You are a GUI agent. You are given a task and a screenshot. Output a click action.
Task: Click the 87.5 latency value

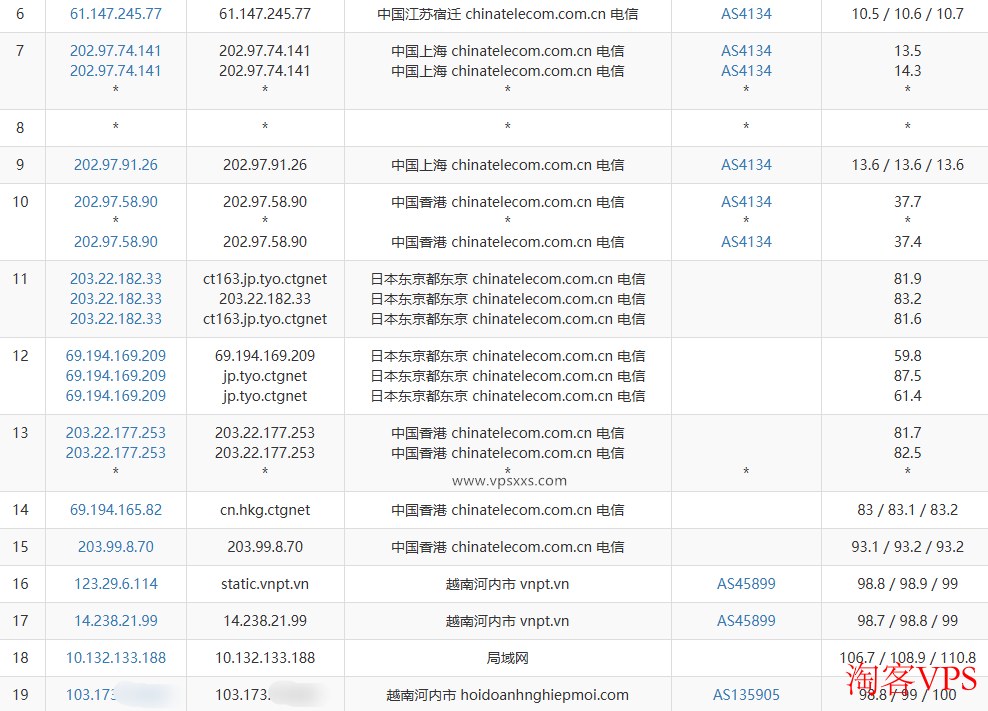(x=907, y=376)
